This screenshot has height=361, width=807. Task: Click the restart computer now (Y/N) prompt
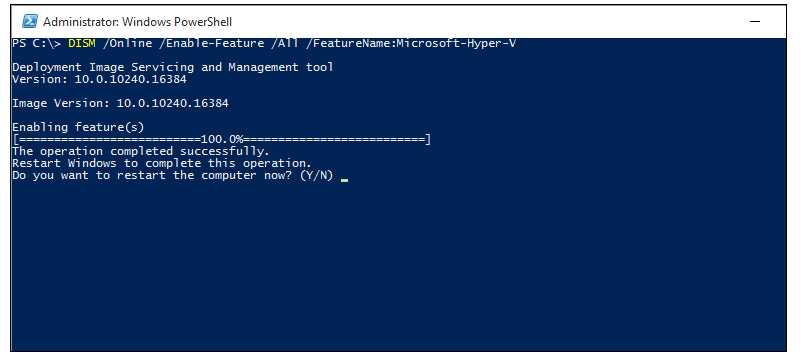[173, 176]
